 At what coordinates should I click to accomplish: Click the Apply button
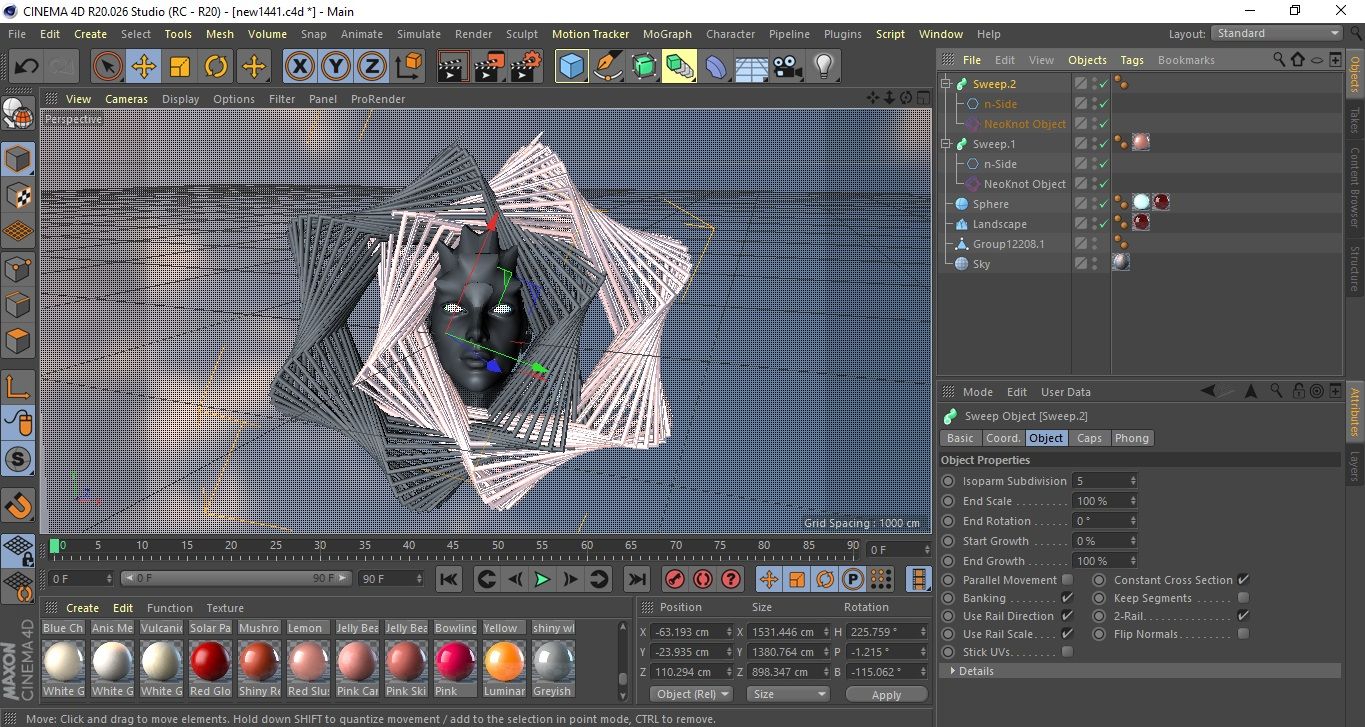point(886,694)
